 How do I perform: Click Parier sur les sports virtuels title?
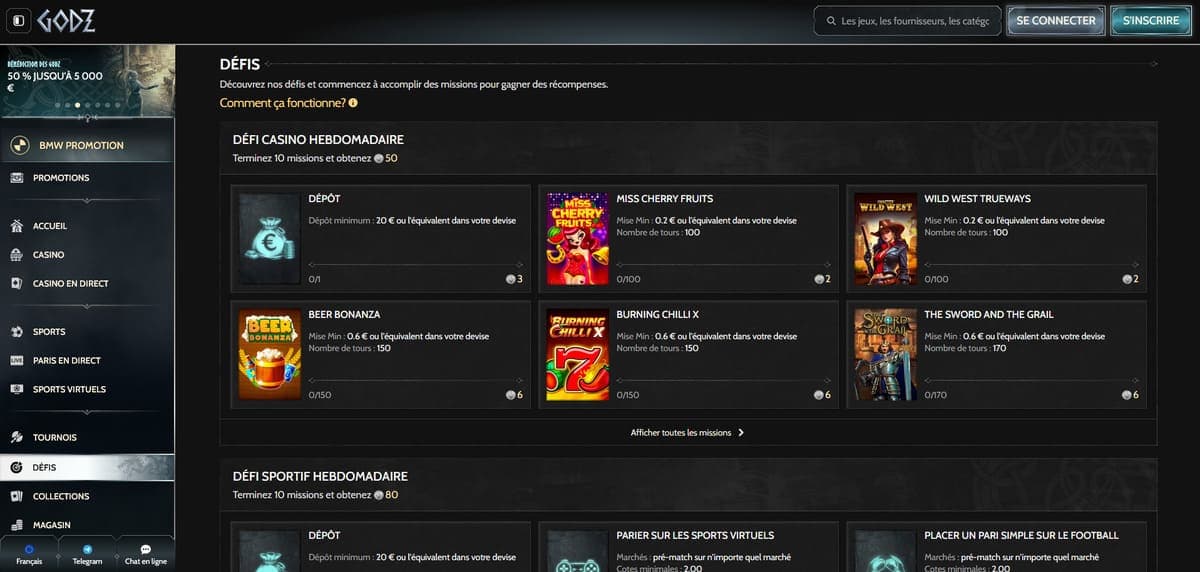click(x=695, y=535)
